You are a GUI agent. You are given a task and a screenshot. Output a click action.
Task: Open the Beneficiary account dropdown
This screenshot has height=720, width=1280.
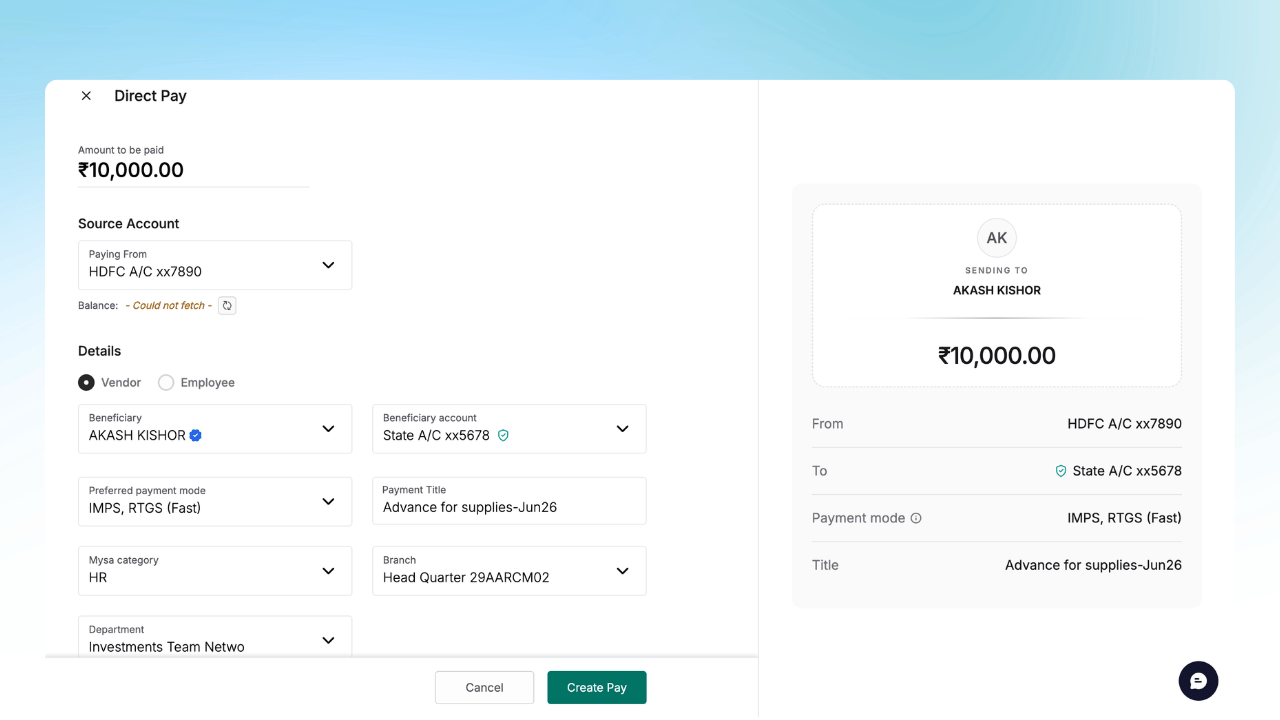pos(509,429)
